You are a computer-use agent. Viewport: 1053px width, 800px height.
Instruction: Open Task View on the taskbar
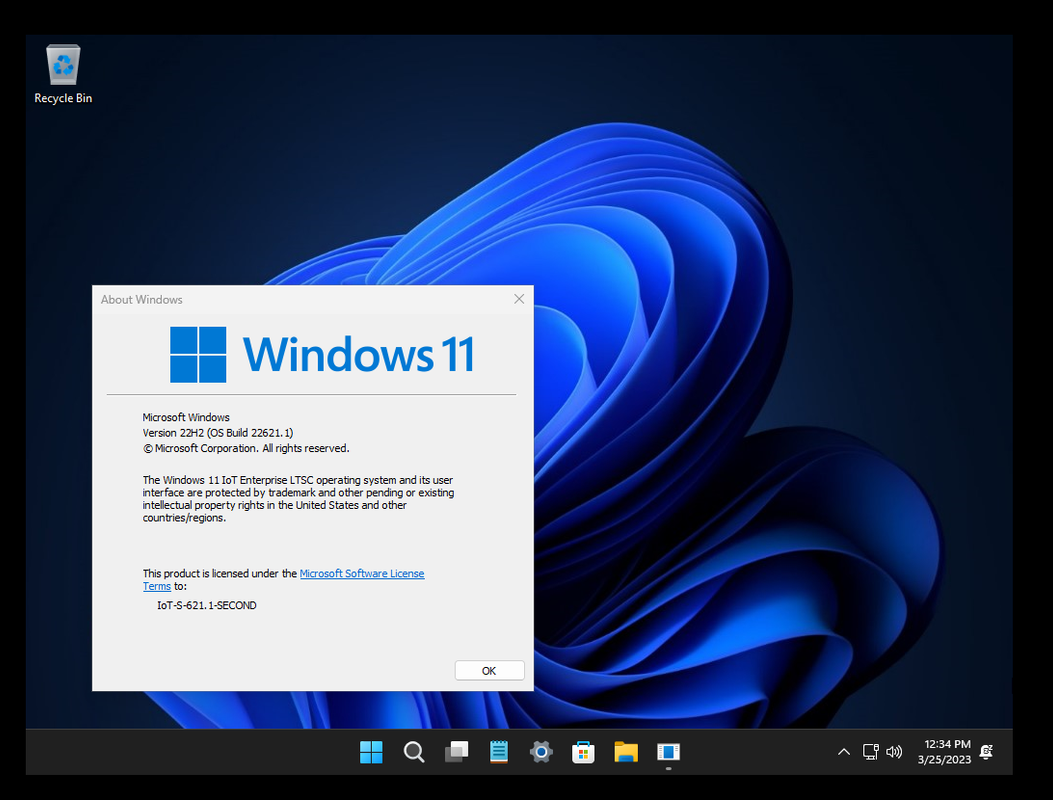(457, 752)
